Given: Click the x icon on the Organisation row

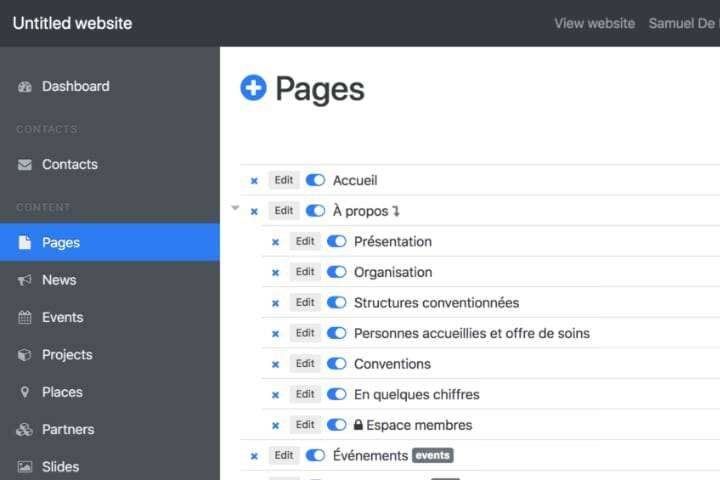Looking at the screenshot, I should tap(275, 273).
